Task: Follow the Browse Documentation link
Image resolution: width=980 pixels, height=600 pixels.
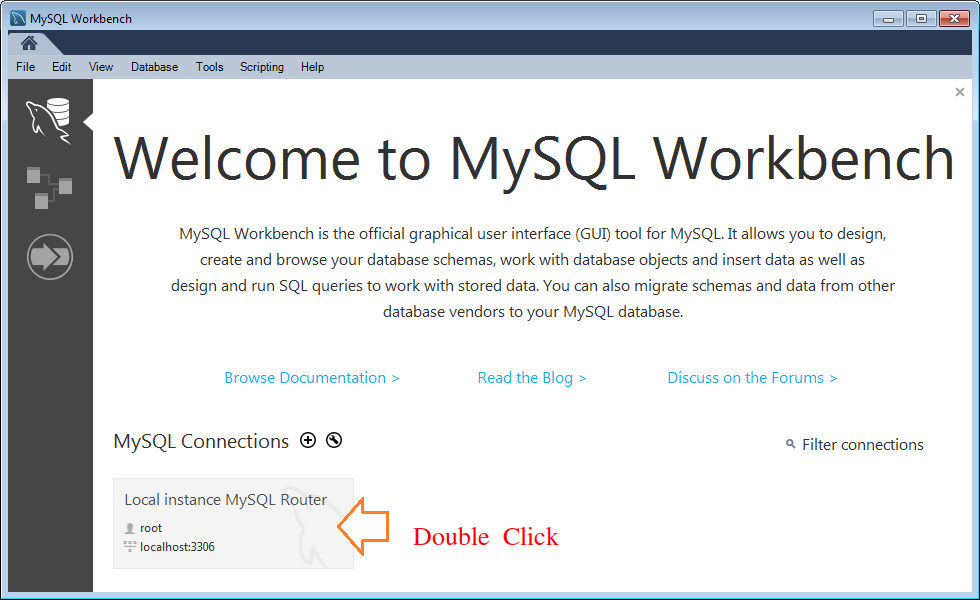Action: [312, 378]
